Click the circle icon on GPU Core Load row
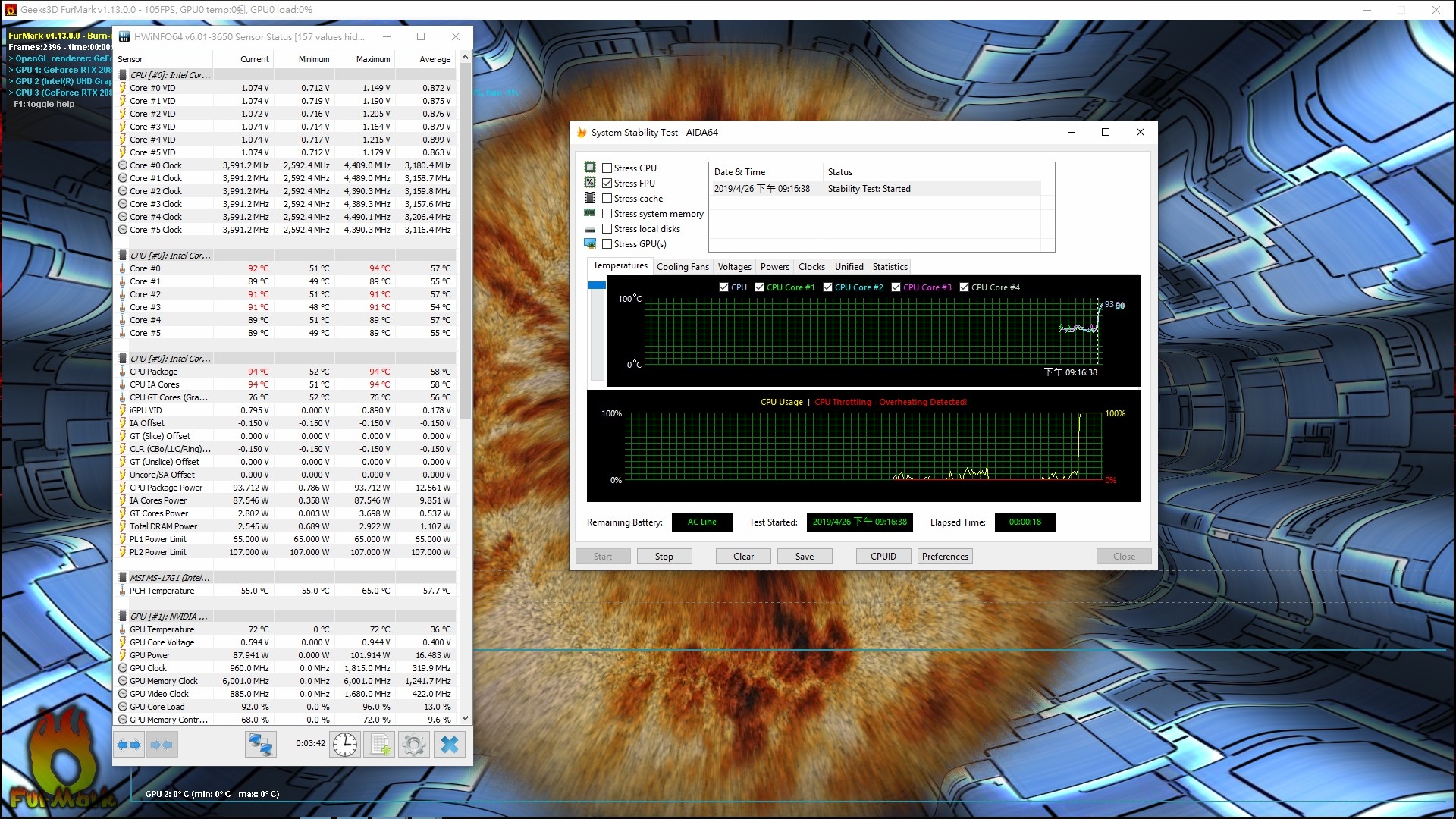The width and height of the screenshot is (1456, 819). click(123, 707)
